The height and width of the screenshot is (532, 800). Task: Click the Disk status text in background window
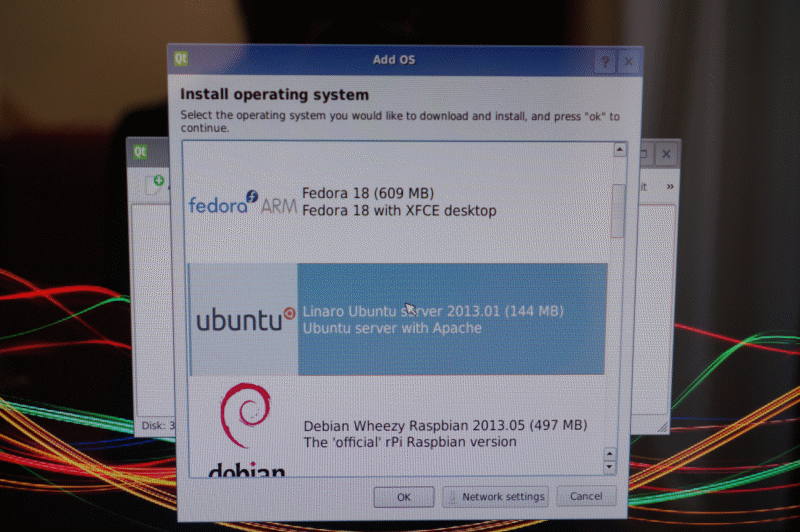(158, 425)
